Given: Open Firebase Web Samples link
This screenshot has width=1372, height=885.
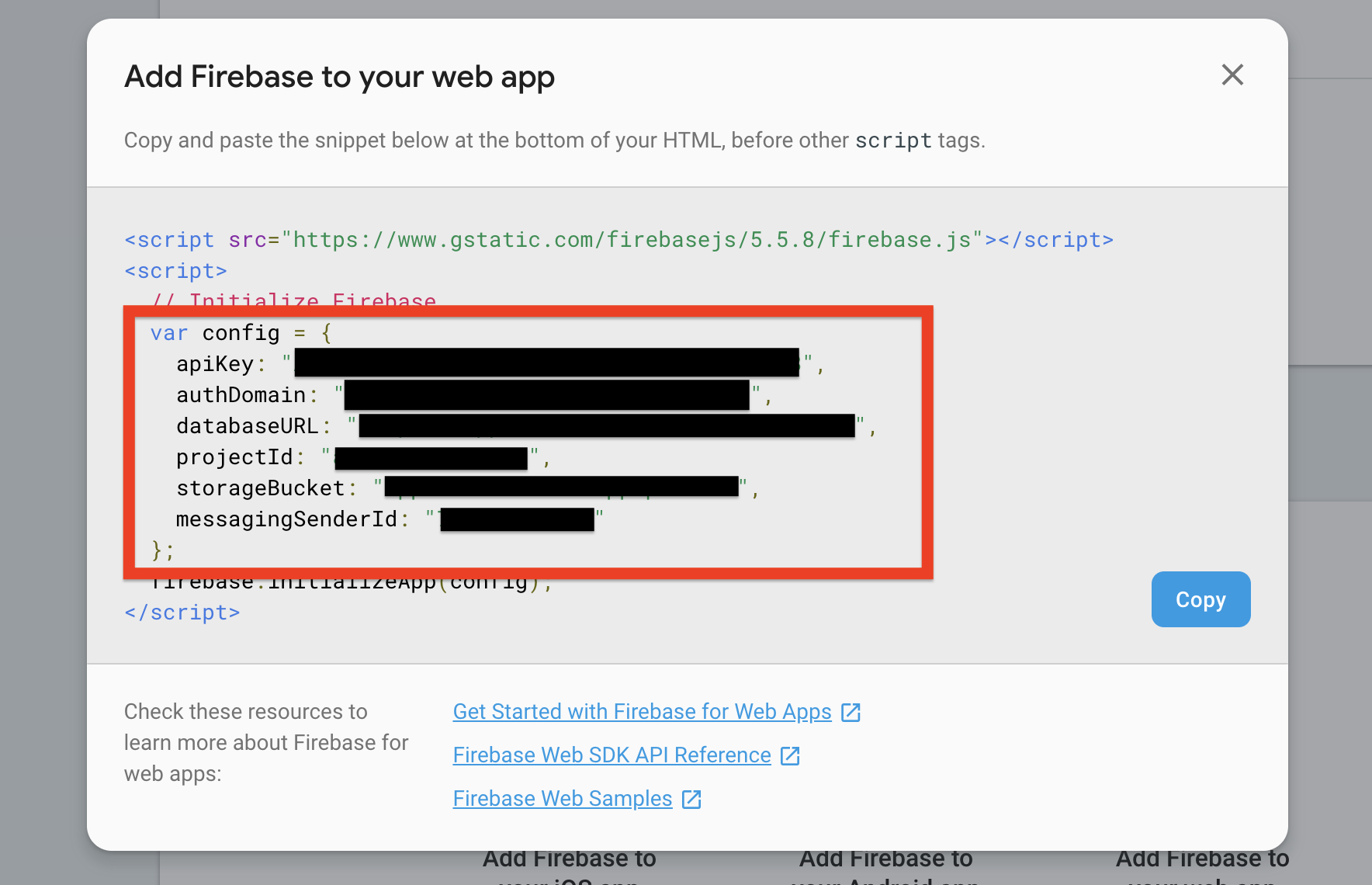Looking at the screenshot, I should pyautogui.click(x=563, y=799).
